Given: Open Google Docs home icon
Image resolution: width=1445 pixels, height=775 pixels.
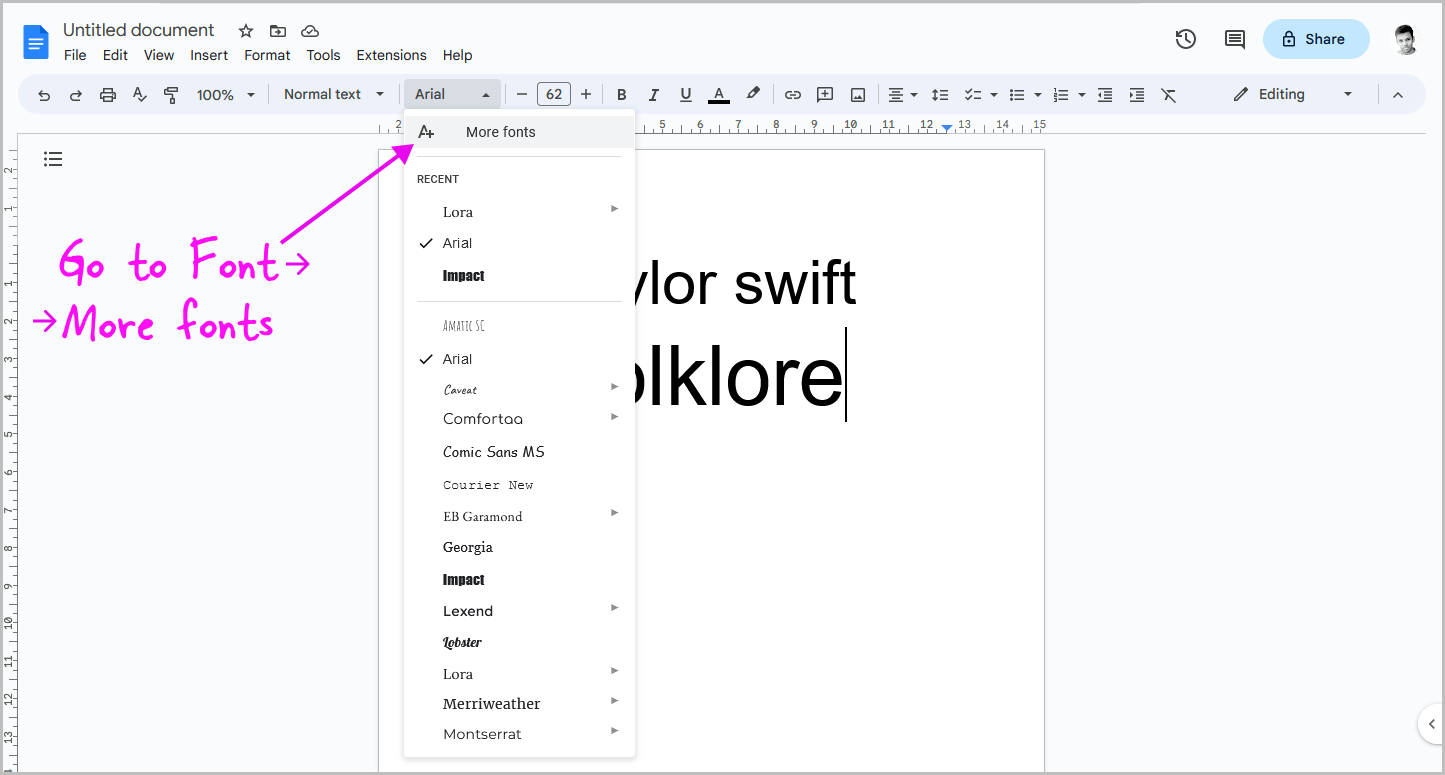Looking at the screenshot, I should (x=36, y=43).
